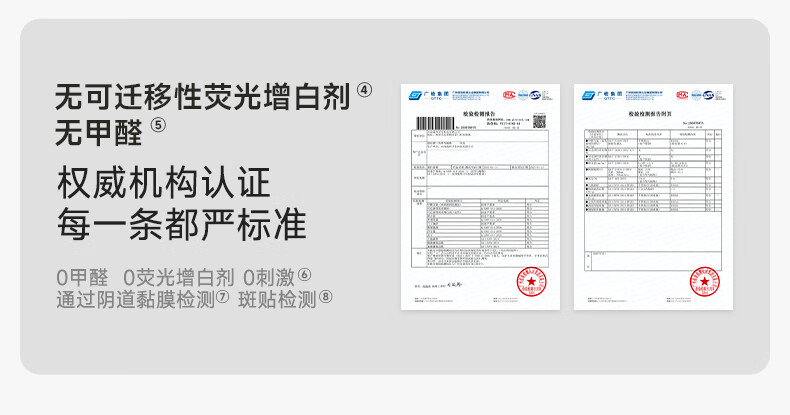Click the circled footnote marker ⑥ after 0刺激

(x=304, y=274)
